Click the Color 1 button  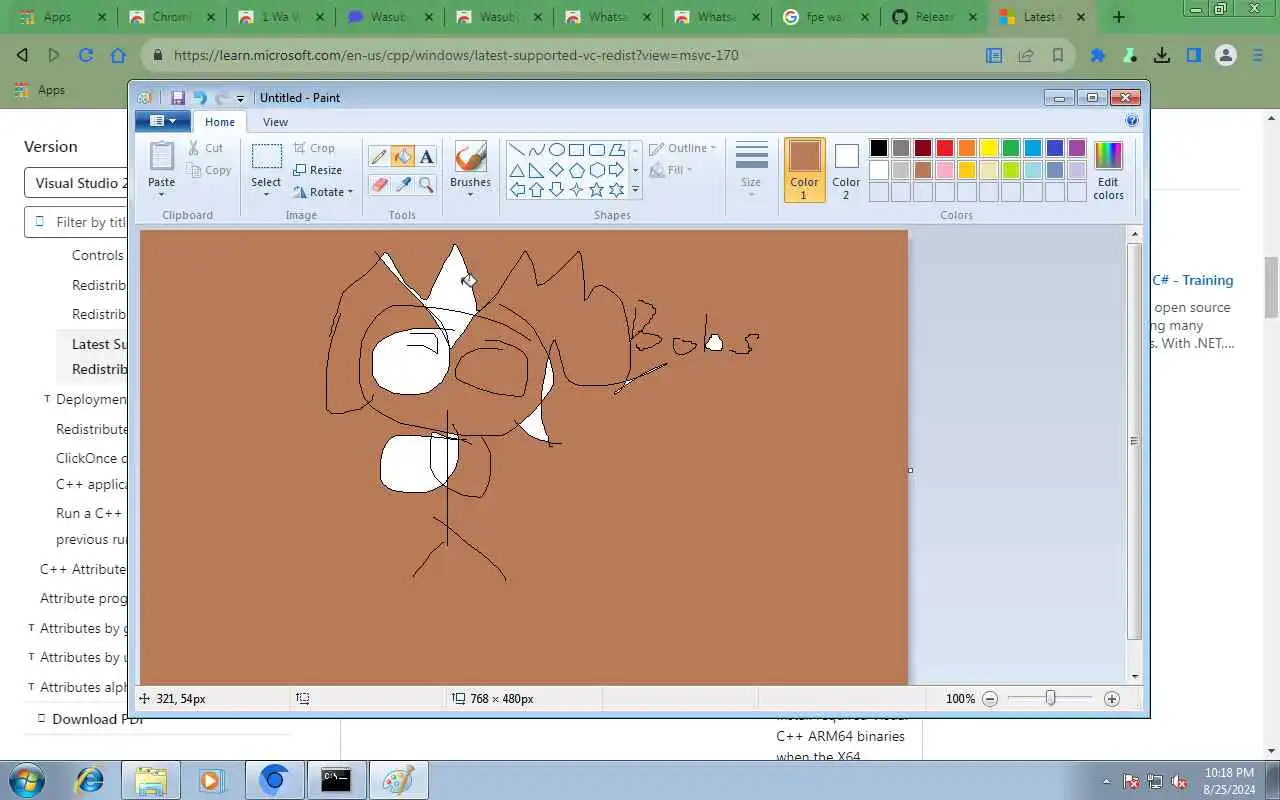804,170
